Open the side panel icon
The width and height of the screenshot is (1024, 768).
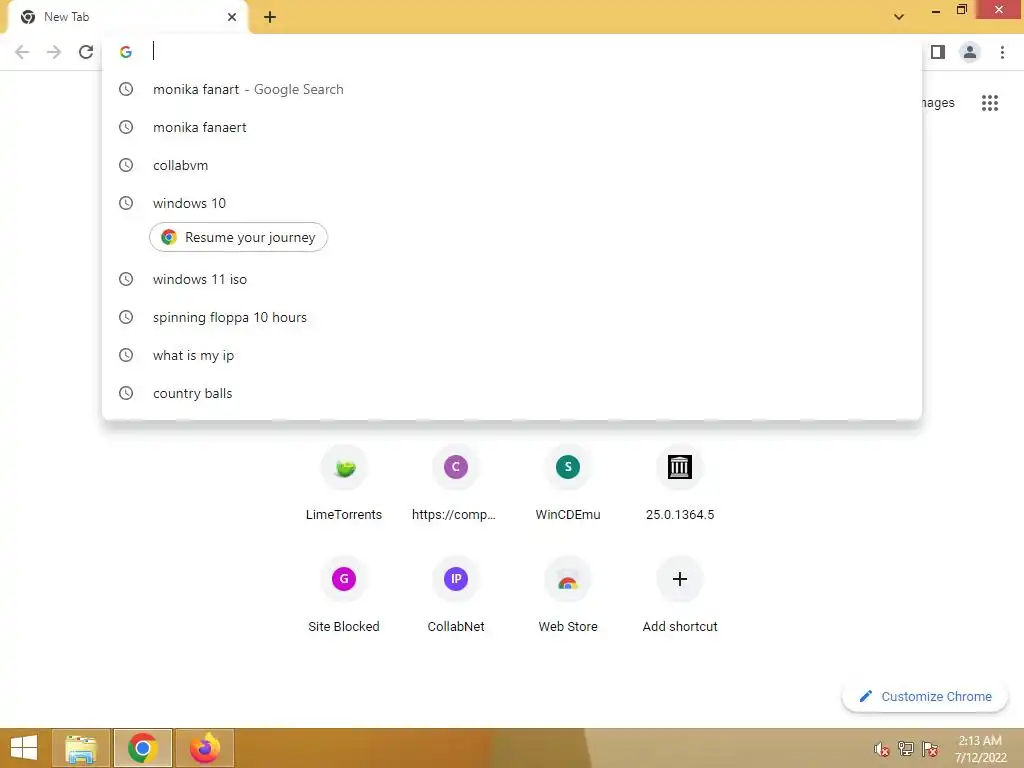click(x=938, y=52)
